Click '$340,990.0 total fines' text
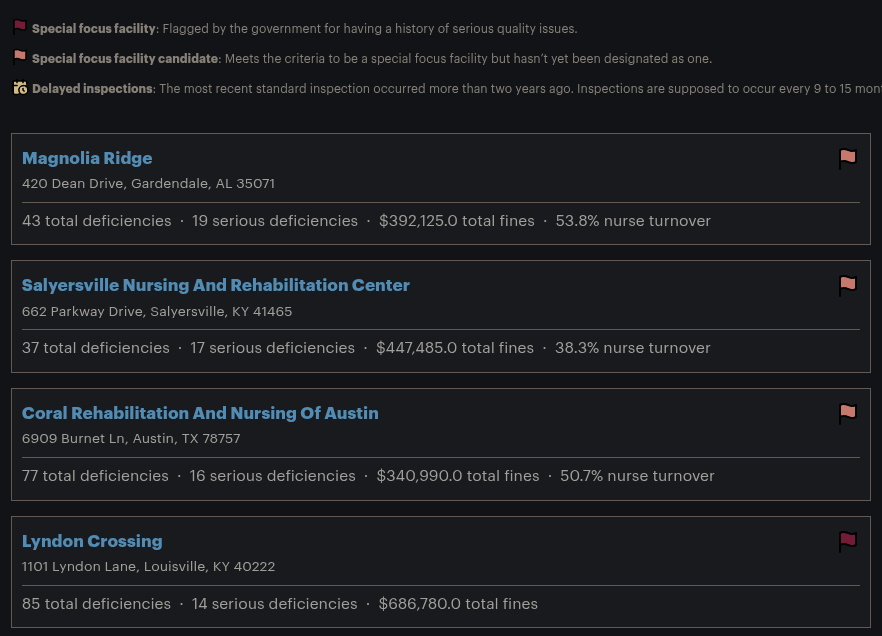The image size is (882, 636). pos(458,476)
